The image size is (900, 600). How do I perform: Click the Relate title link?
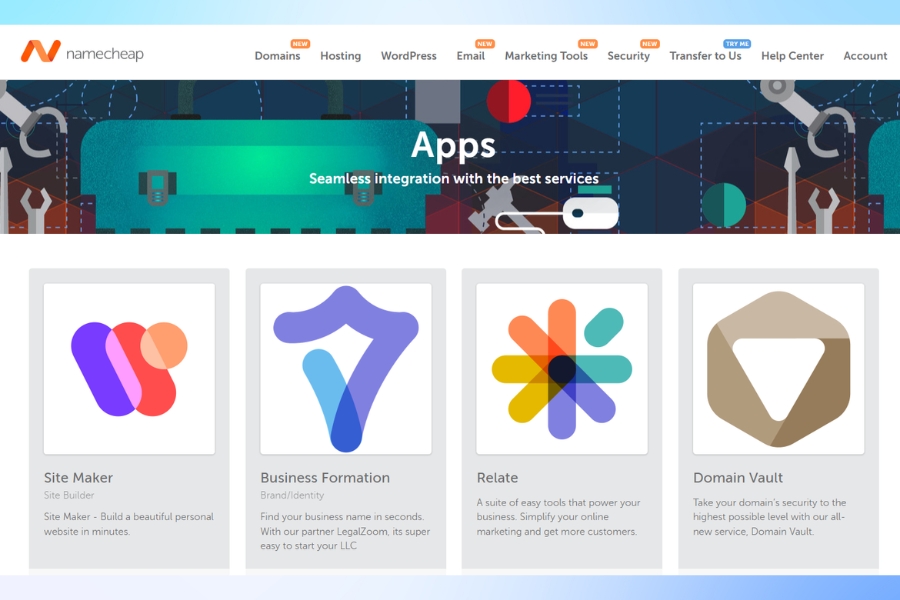coord(497,478)
